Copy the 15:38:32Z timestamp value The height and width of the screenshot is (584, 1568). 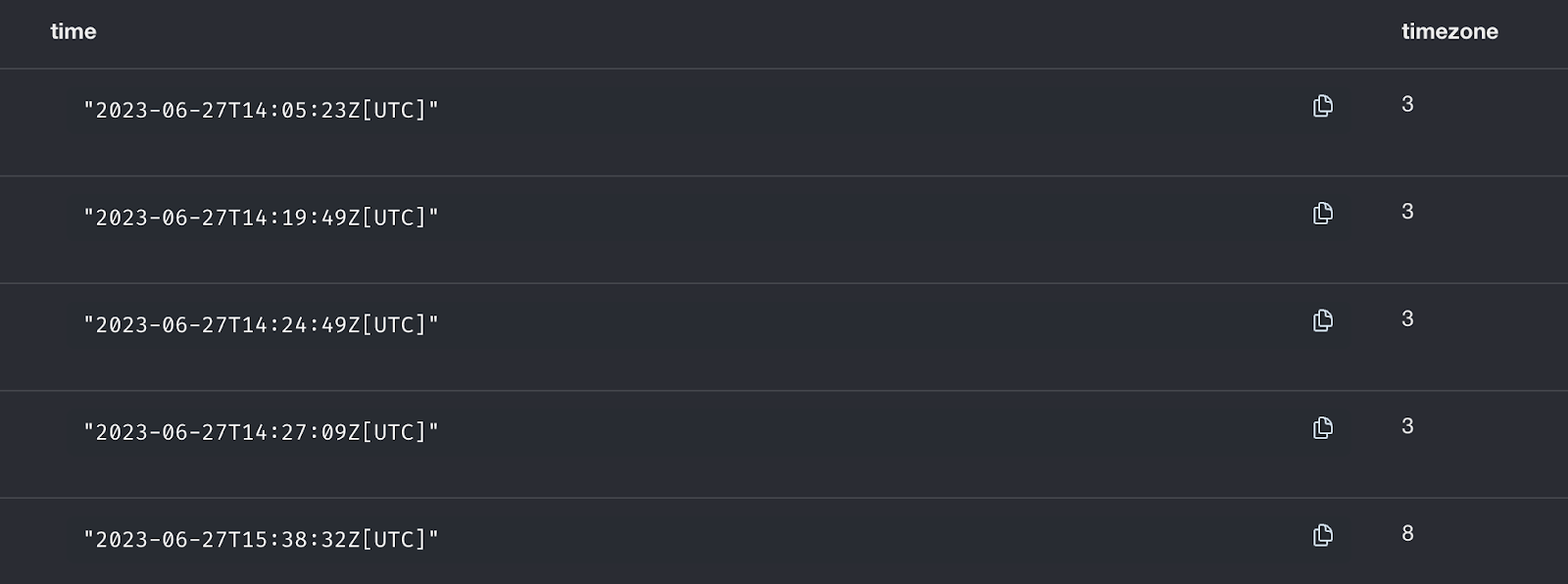[1322, 535]
